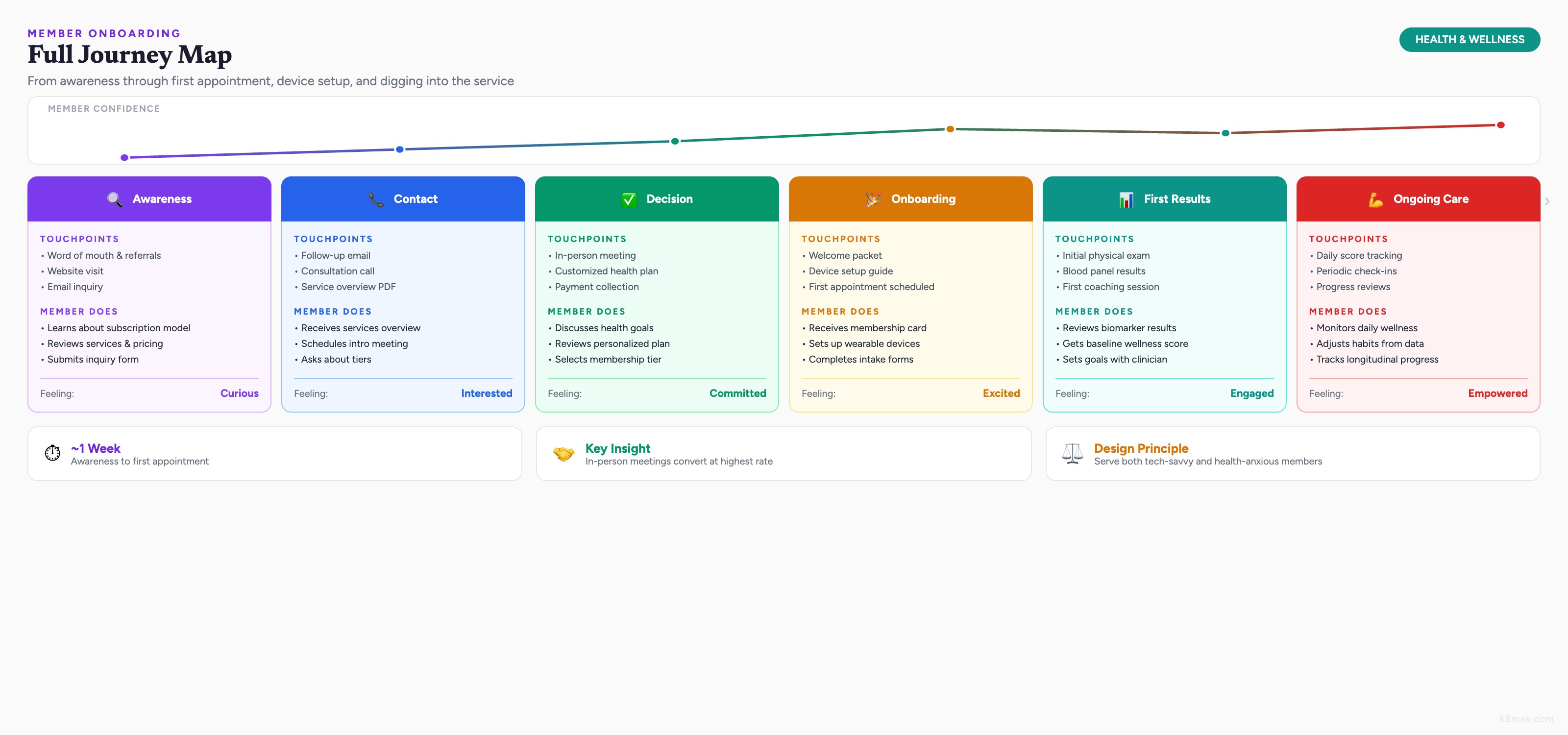
Task: Click the Full Journey Map title
Action: click(x=130, y=55)
